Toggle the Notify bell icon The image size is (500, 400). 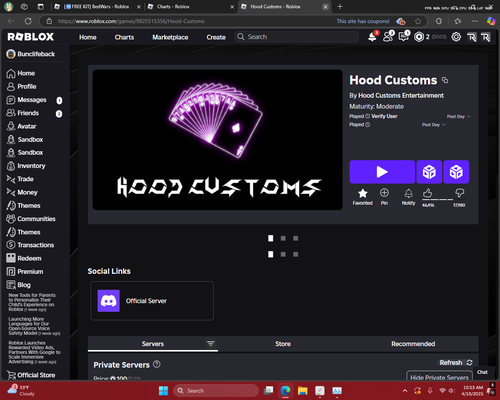coord(408,193)
